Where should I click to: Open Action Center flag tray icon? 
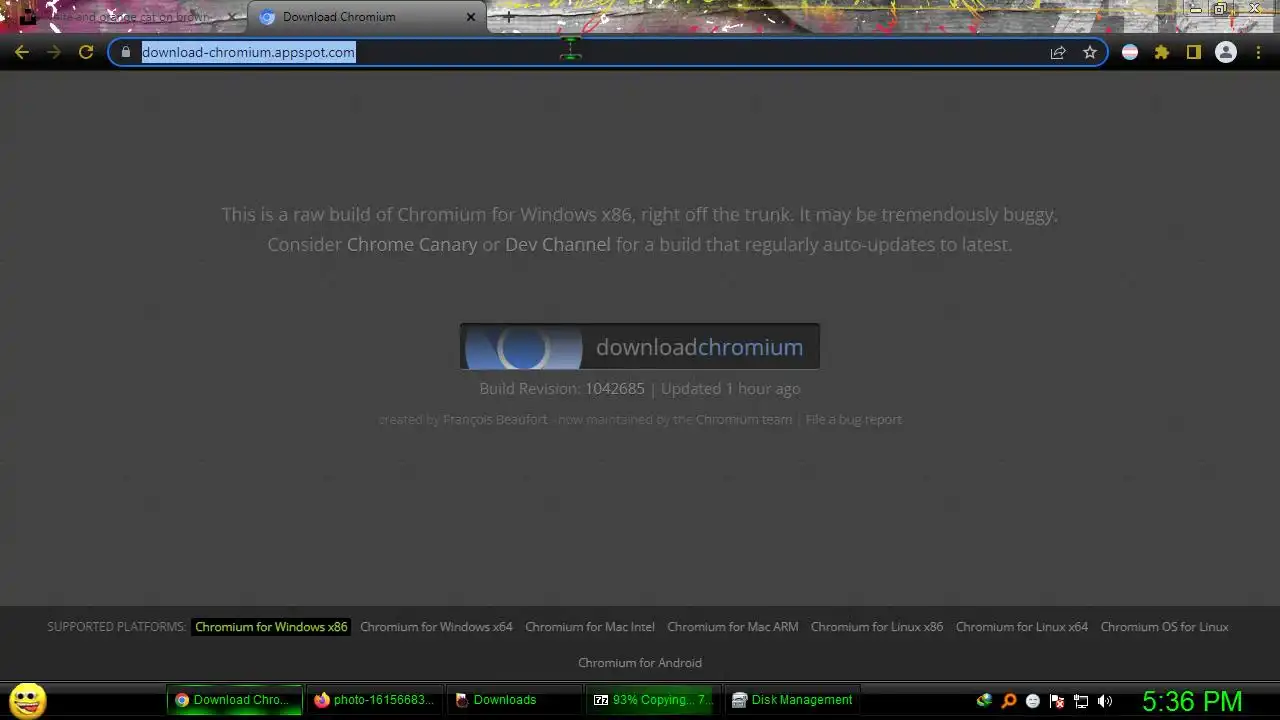1057,701
